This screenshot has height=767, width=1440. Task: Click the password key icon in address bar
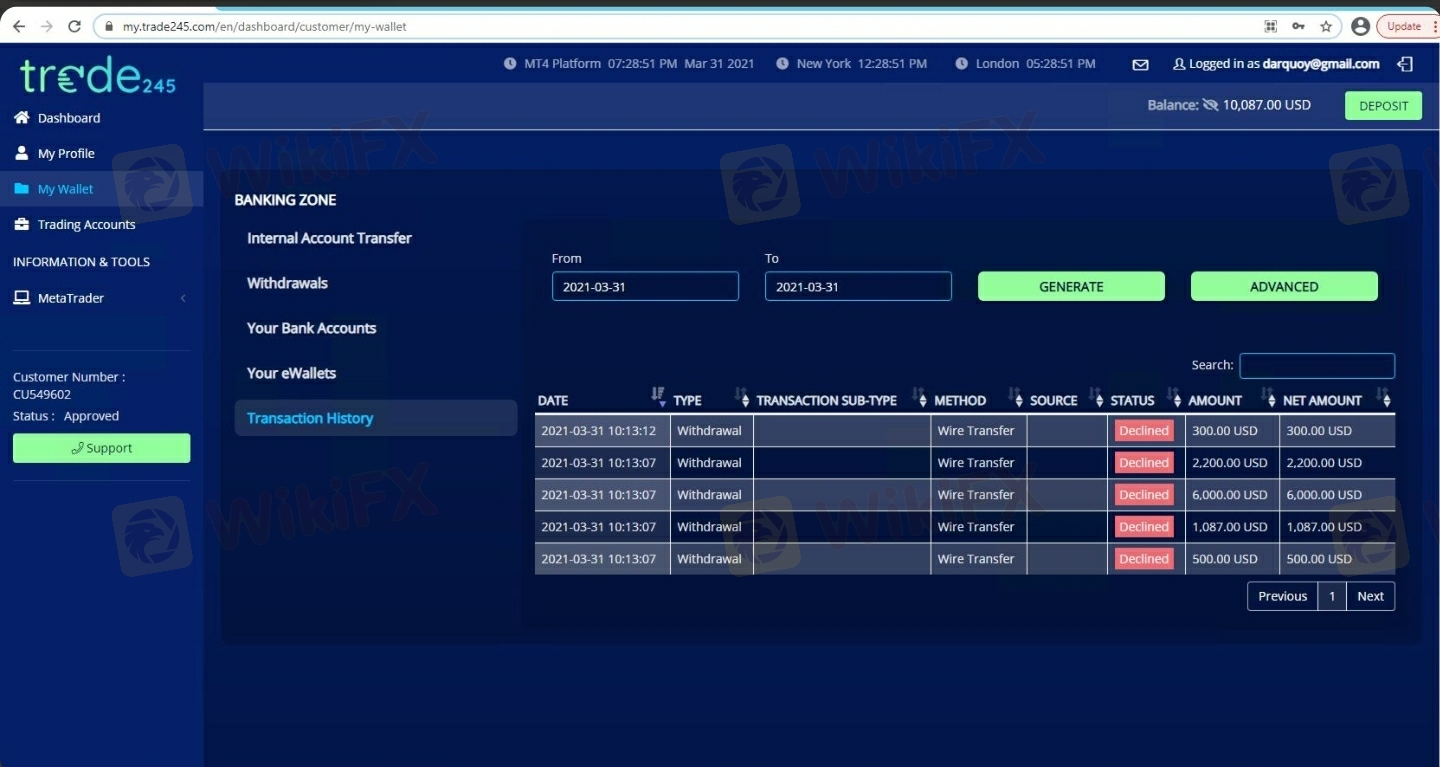pos(1298,27)
